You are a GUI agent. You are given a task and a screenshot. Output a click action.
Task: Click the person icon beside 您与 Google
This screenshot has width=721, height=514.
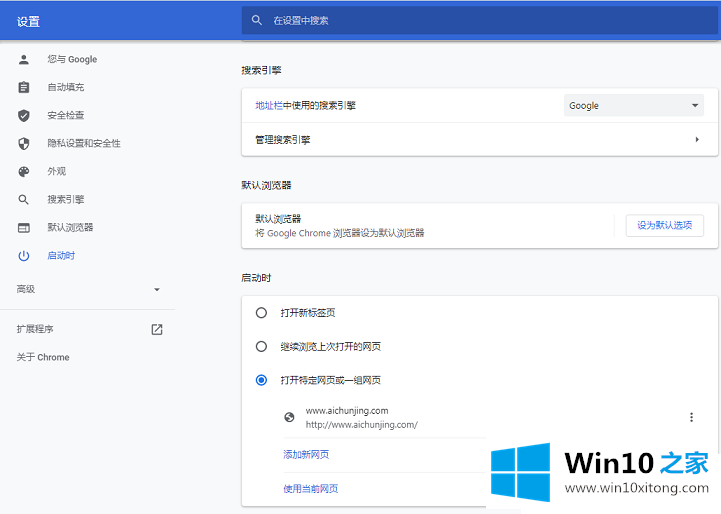coord(24,59)
